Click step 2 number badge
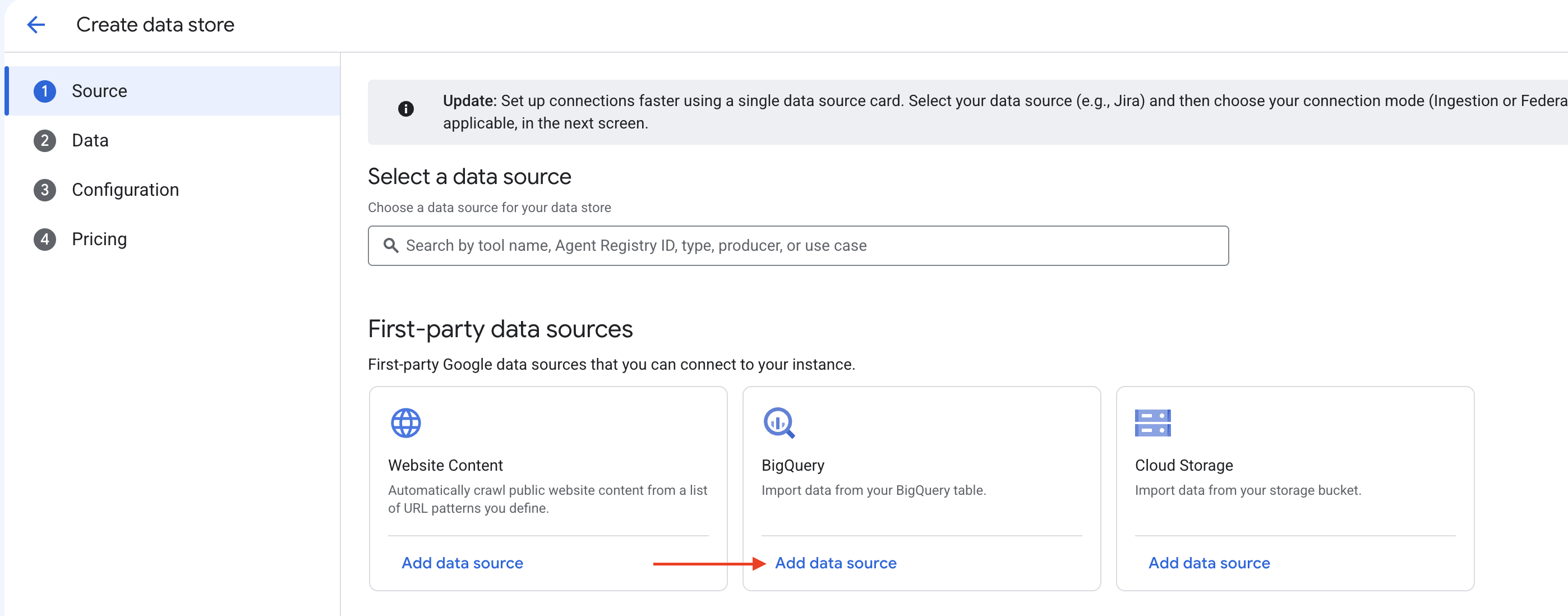This screenshot has height=616, width=1568. 44,141
